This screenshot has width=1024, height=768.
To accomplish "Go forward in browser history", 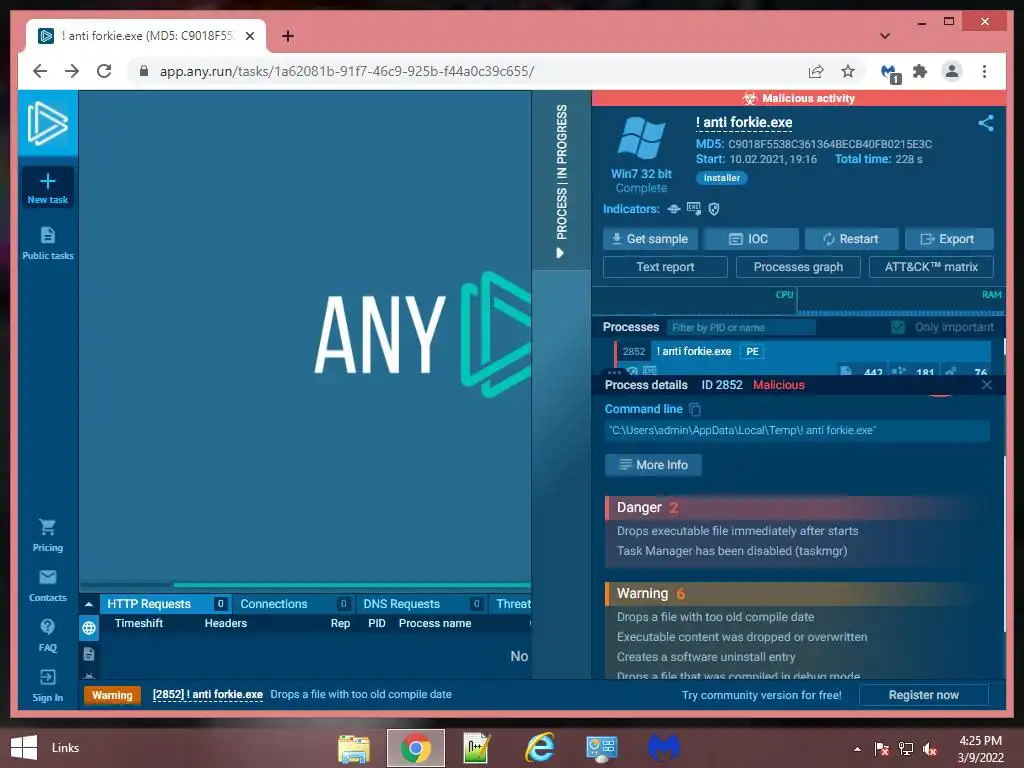I will pos(72,71).
